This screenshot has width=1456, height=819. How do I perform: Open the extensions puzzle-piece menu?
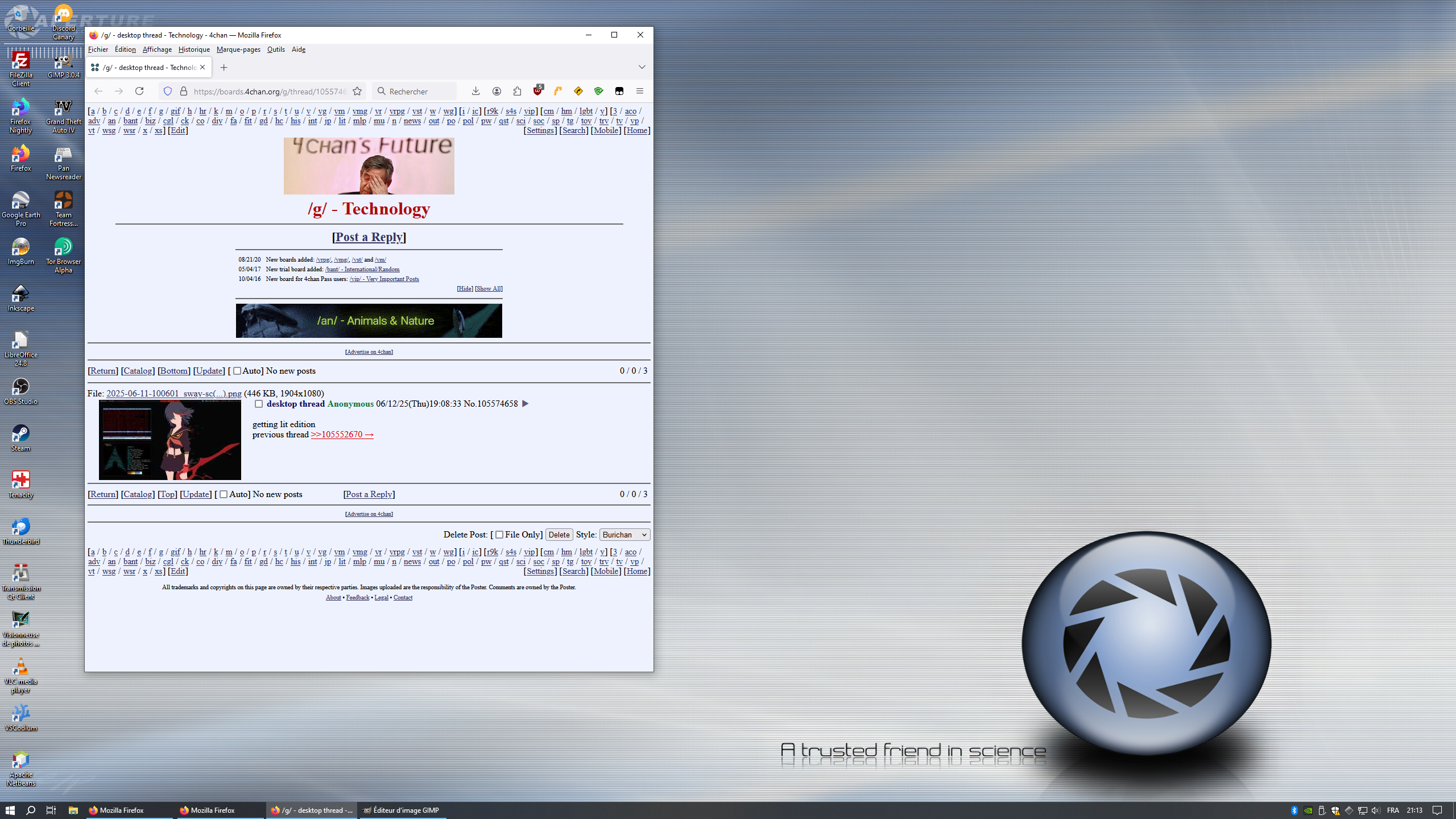pyautogui.click(x=517, y=91)
